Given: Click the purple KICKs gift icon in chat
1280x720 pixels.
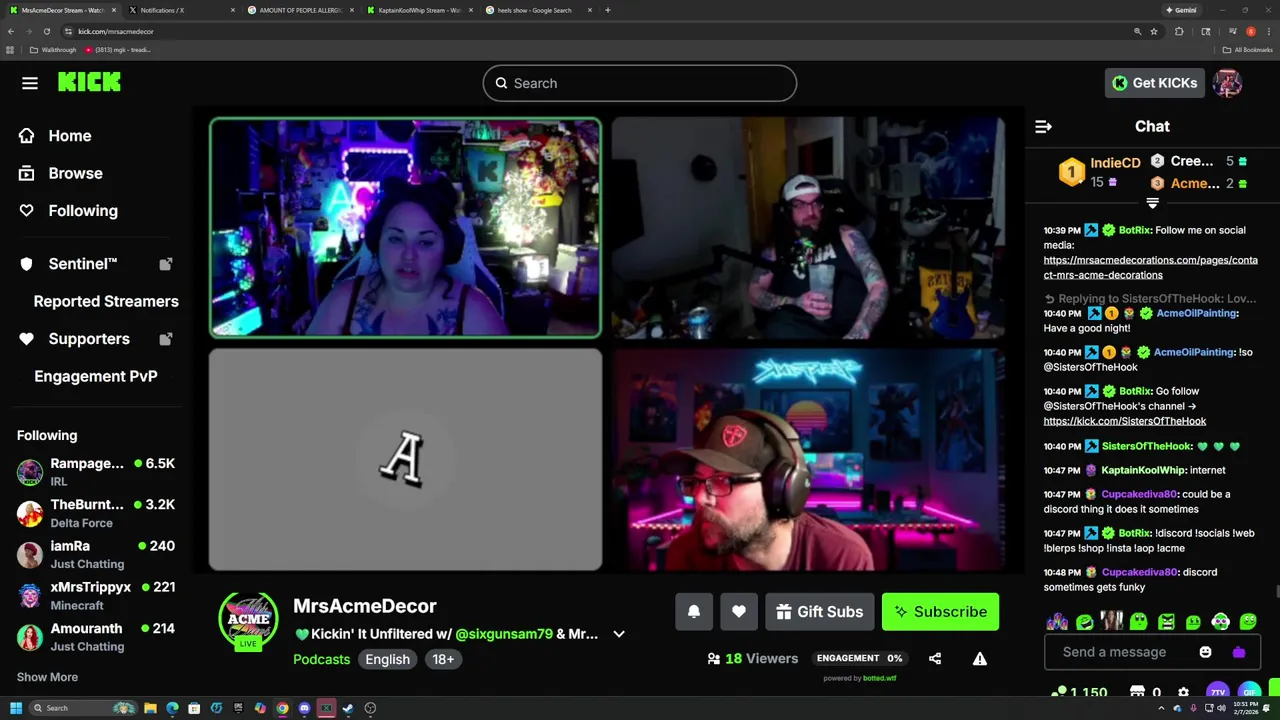Looking at the screenshot, I should (x=1239, y=652).
